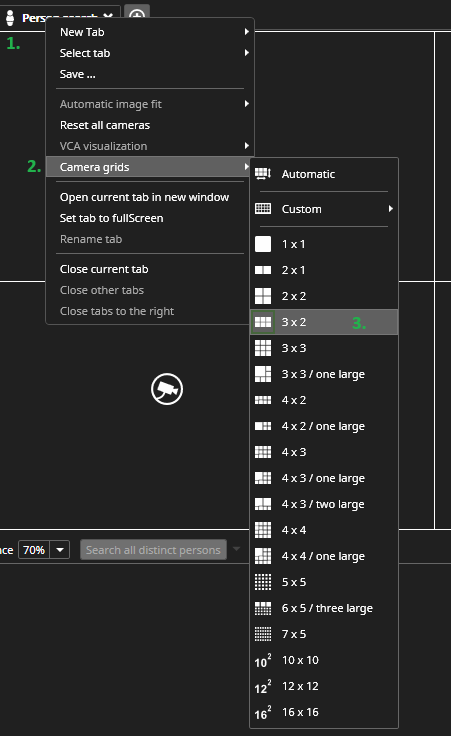The width and height of the screenshot is (451, 736).
Task: Click the 10 x 10 text label
Action: click(x=300, y=660)
